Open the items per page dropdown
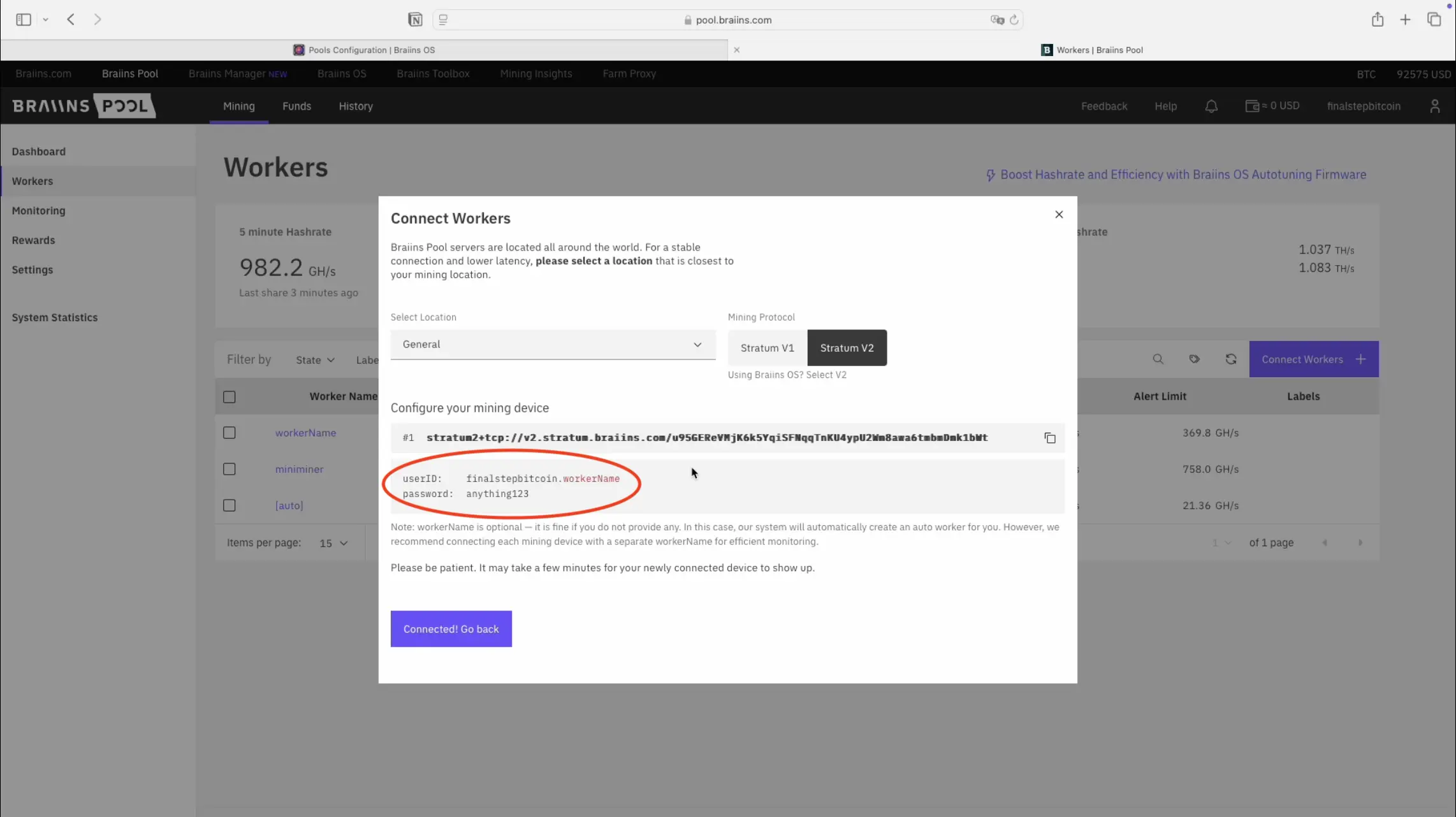1456x817 pixels. [x=333, y=543]
